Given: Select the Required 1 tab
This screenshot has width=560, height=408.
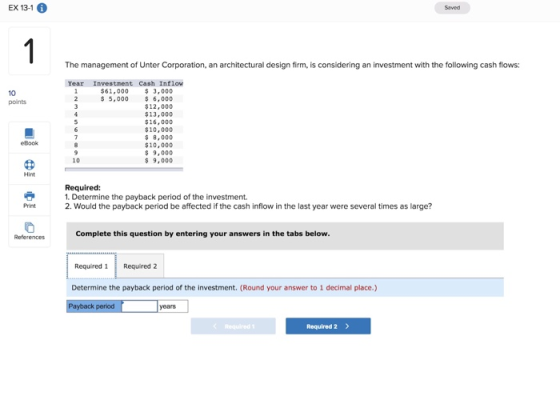Looking at the screenshot, I should click(91, 266).
